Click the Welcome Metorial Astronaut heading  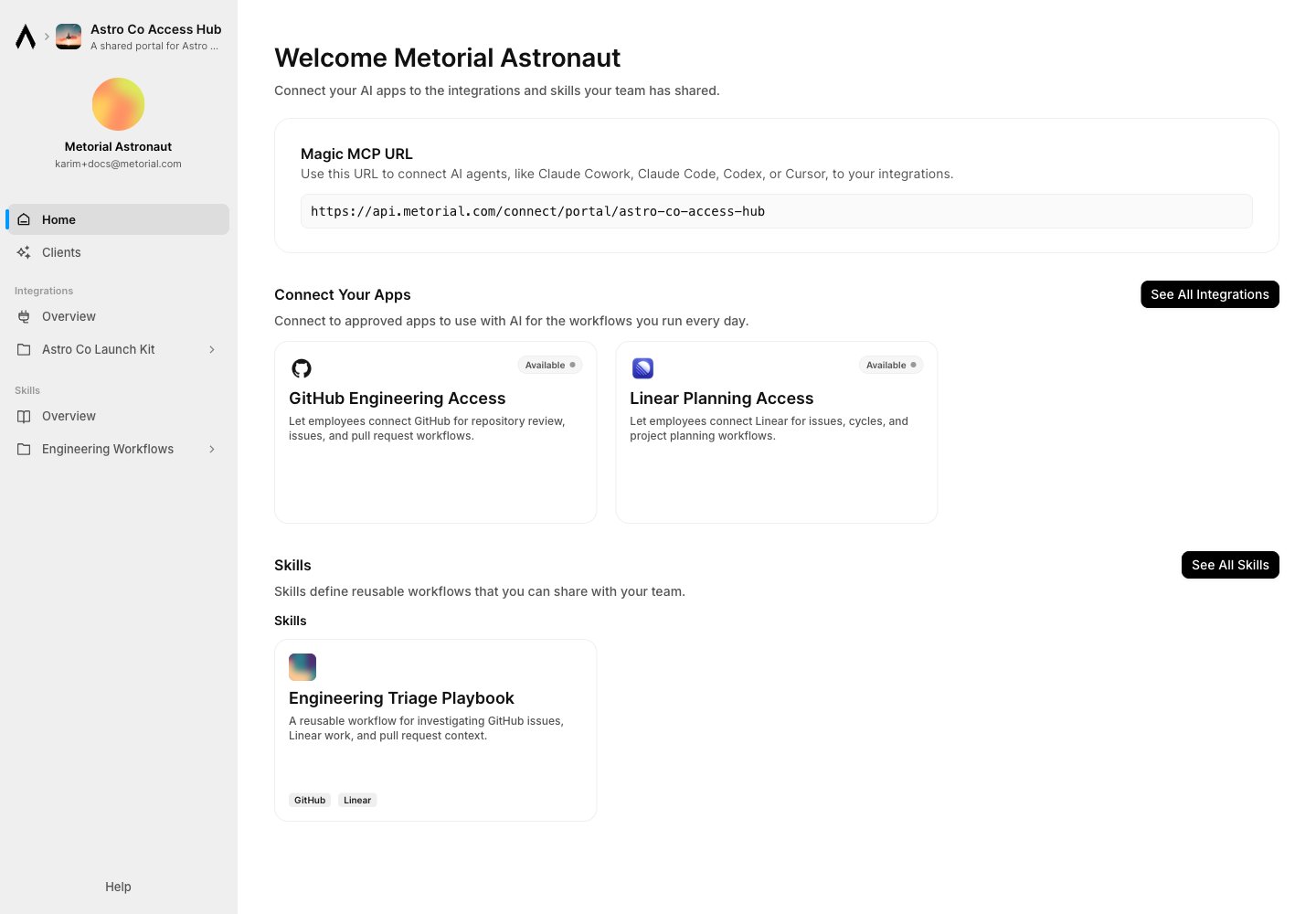click(447, 58)
